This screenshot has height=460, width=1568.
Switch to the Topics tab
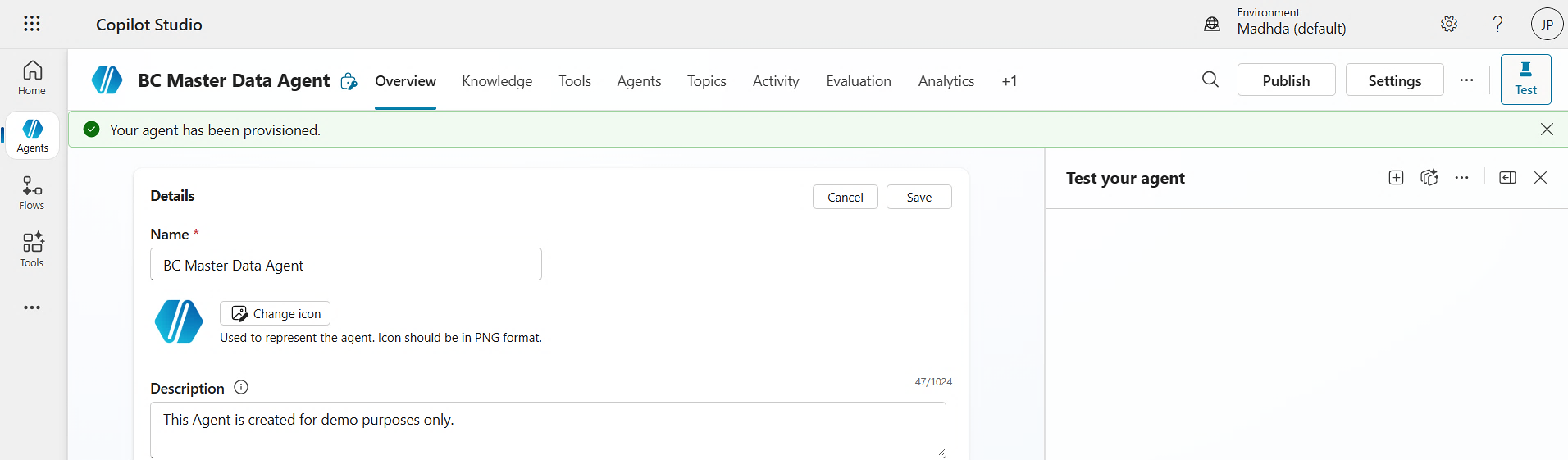(706, 81)
